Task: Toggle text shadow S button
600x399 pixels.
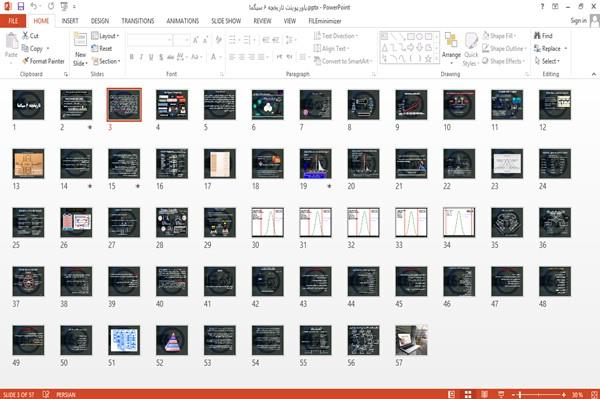Action: point(161,57)
